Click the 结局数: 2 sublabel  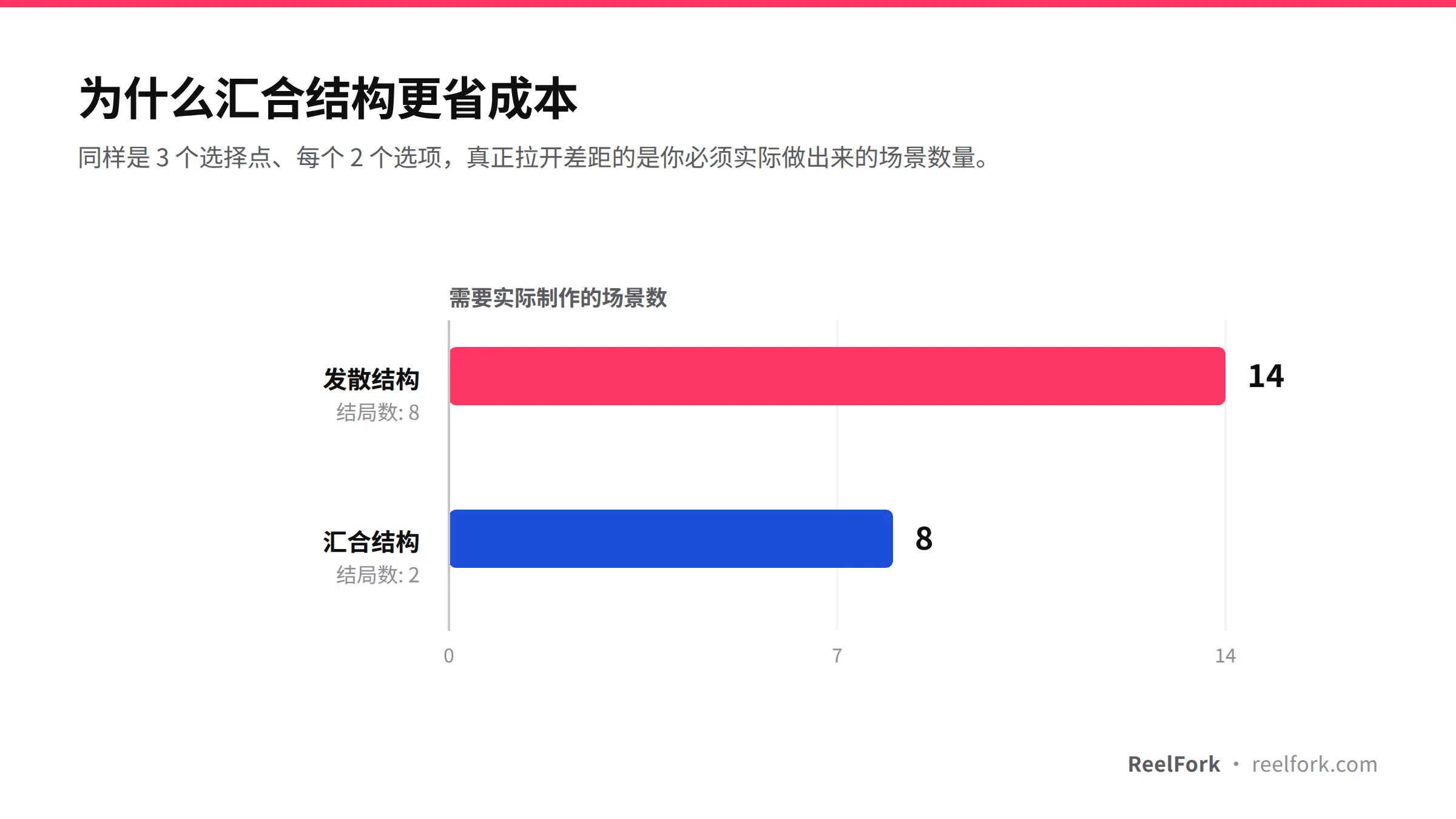378,575
